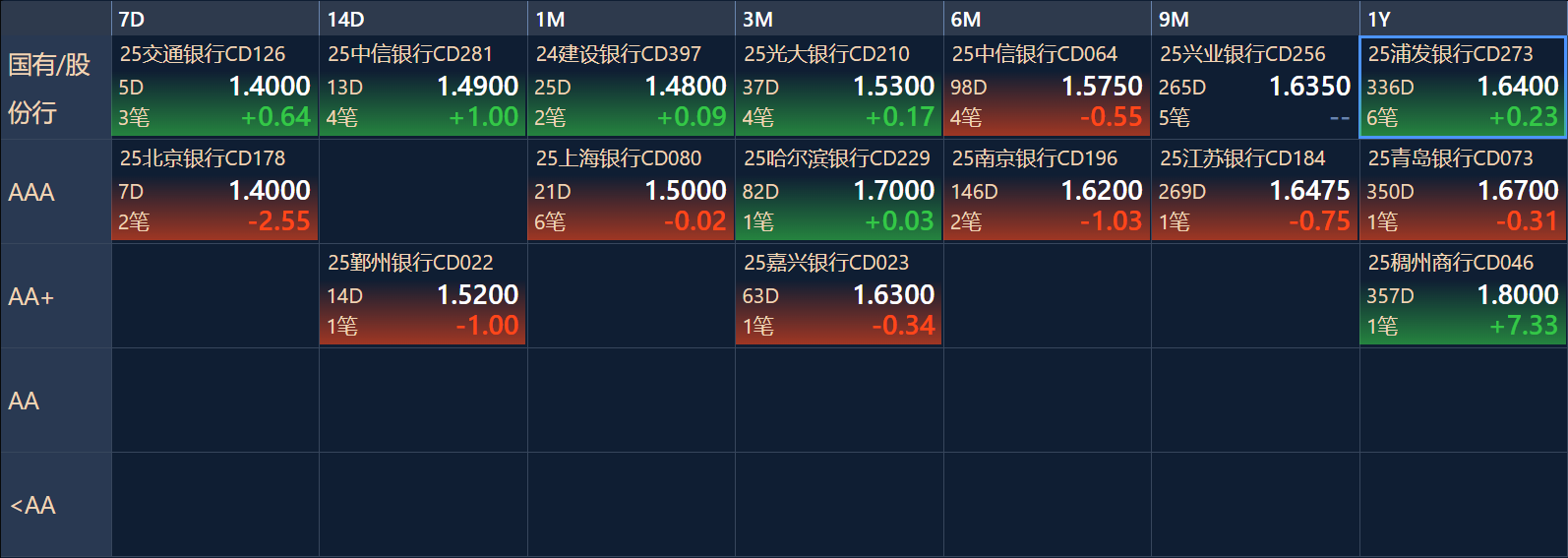
Task: Click the 1.6350 yield value
Action: pyautogui.click(x=1310, y=86)
